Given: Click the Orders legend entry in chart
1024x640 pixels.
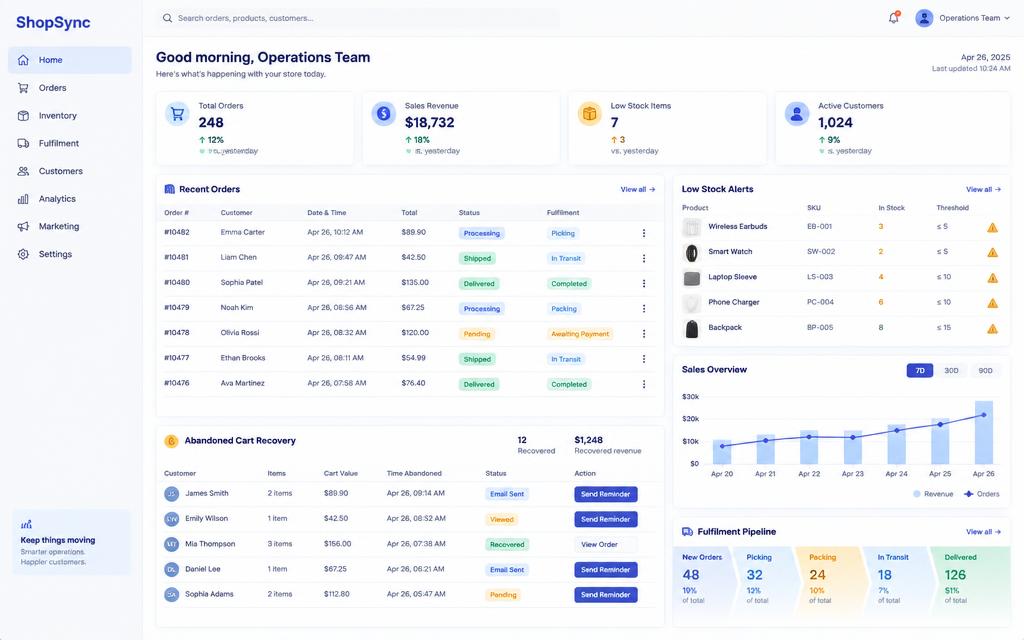Looking at the screenshot, I should 982,494.
